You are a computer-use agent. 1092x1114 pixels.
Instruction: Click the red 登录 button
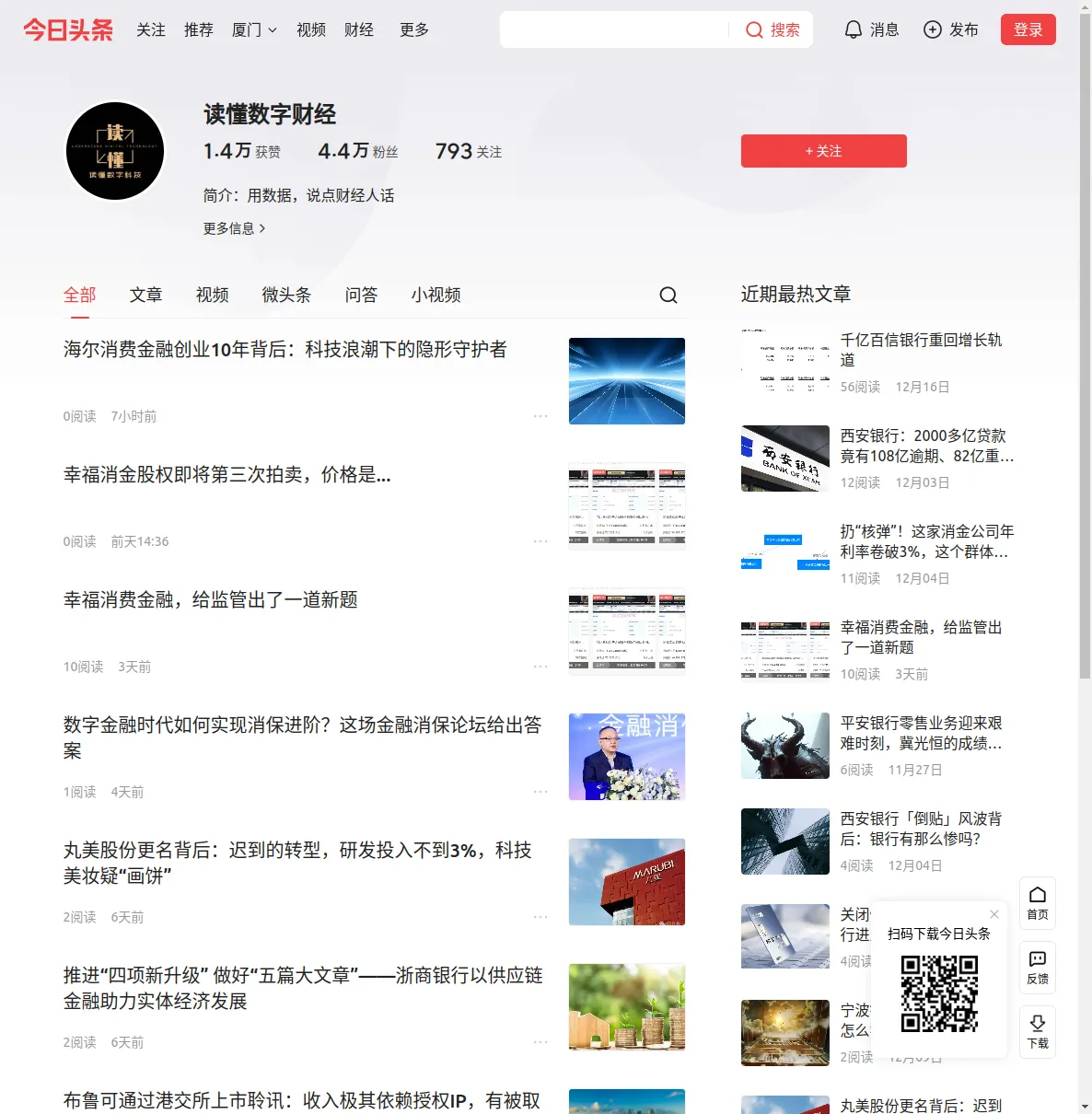tap(1028, 29)
